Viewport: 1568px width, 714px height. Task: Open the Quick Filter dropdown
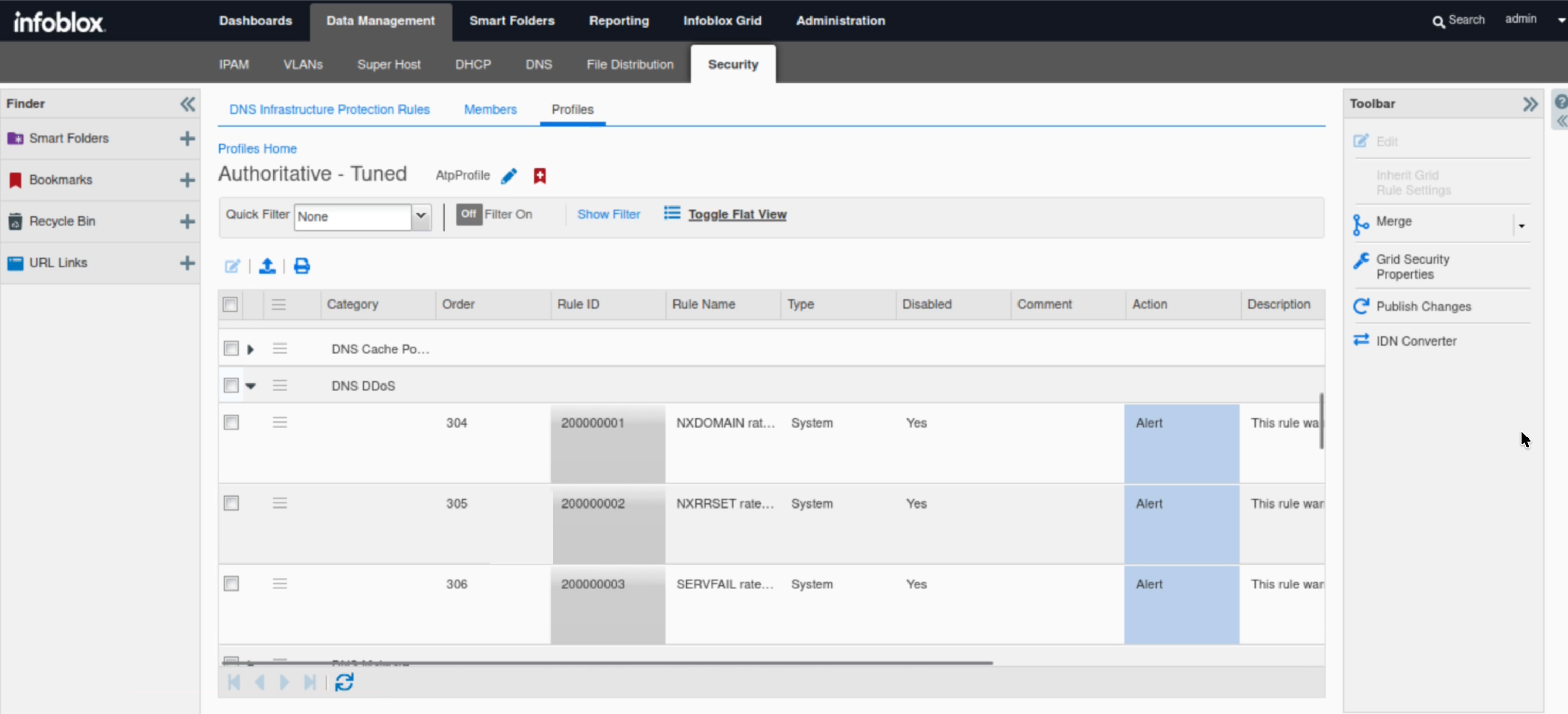[421, 217]
